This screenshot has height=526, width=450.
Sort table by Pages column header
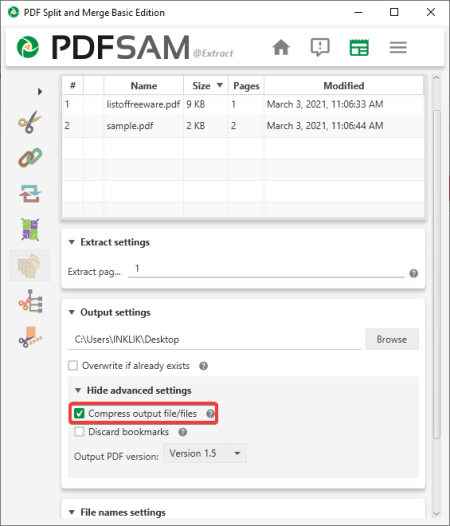(x=246, y=86)
